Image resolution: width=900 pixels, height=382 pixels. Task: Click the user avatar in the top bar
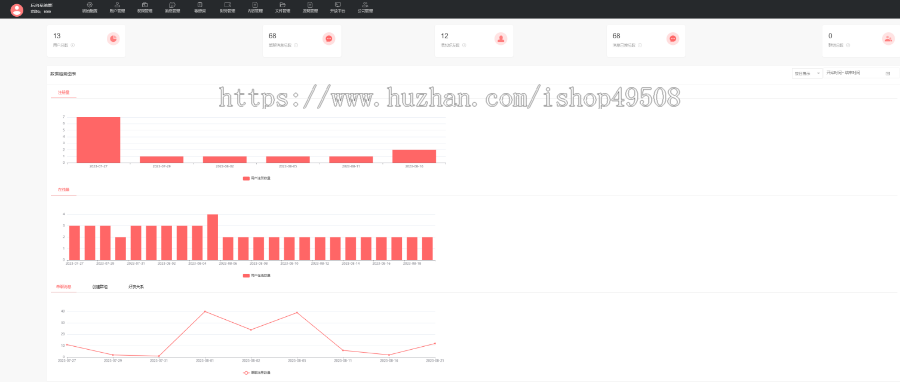click(17, 9)
